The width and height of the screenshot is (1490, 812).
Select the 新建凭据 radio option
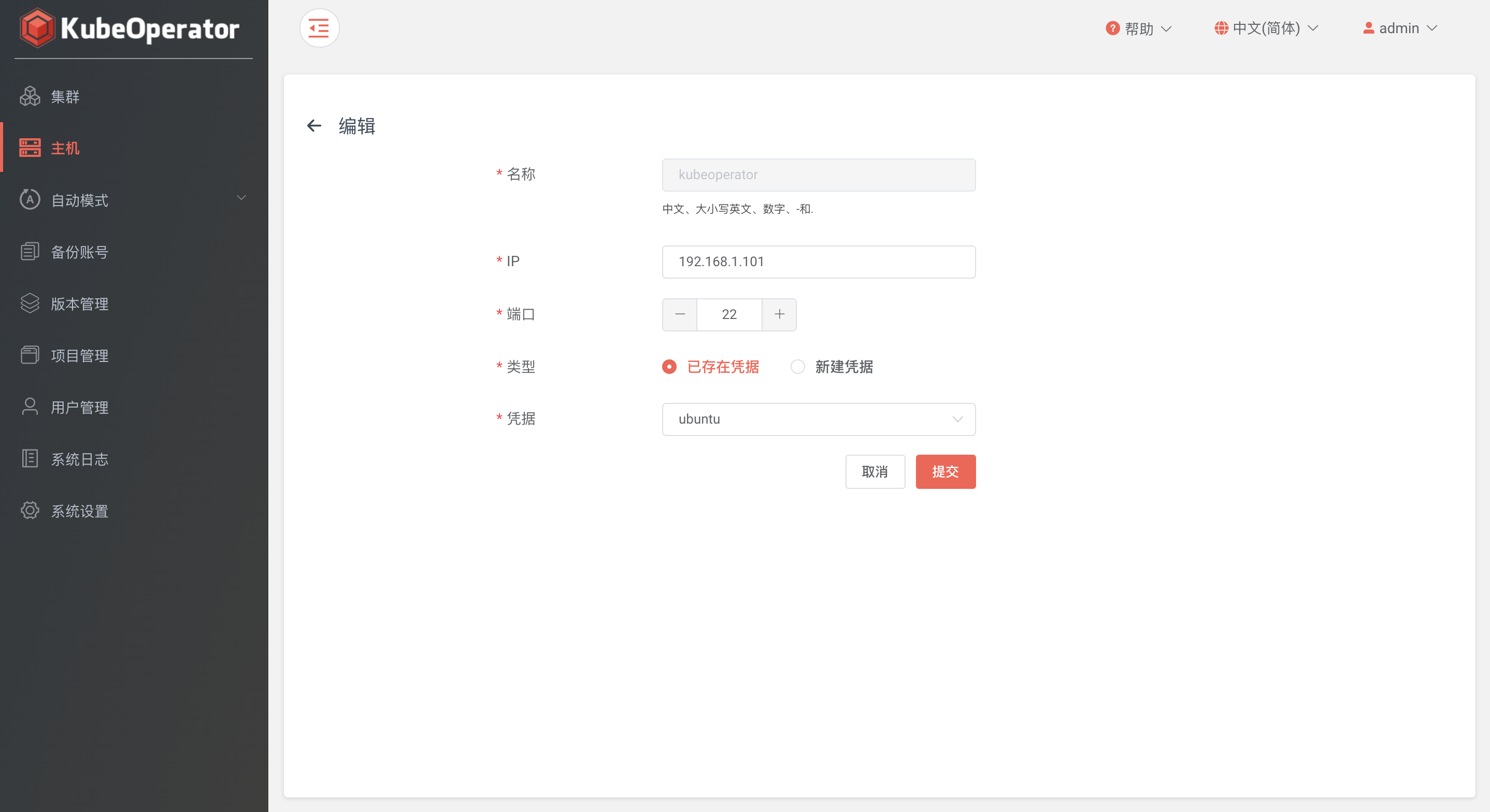click(x=798, y=367)
